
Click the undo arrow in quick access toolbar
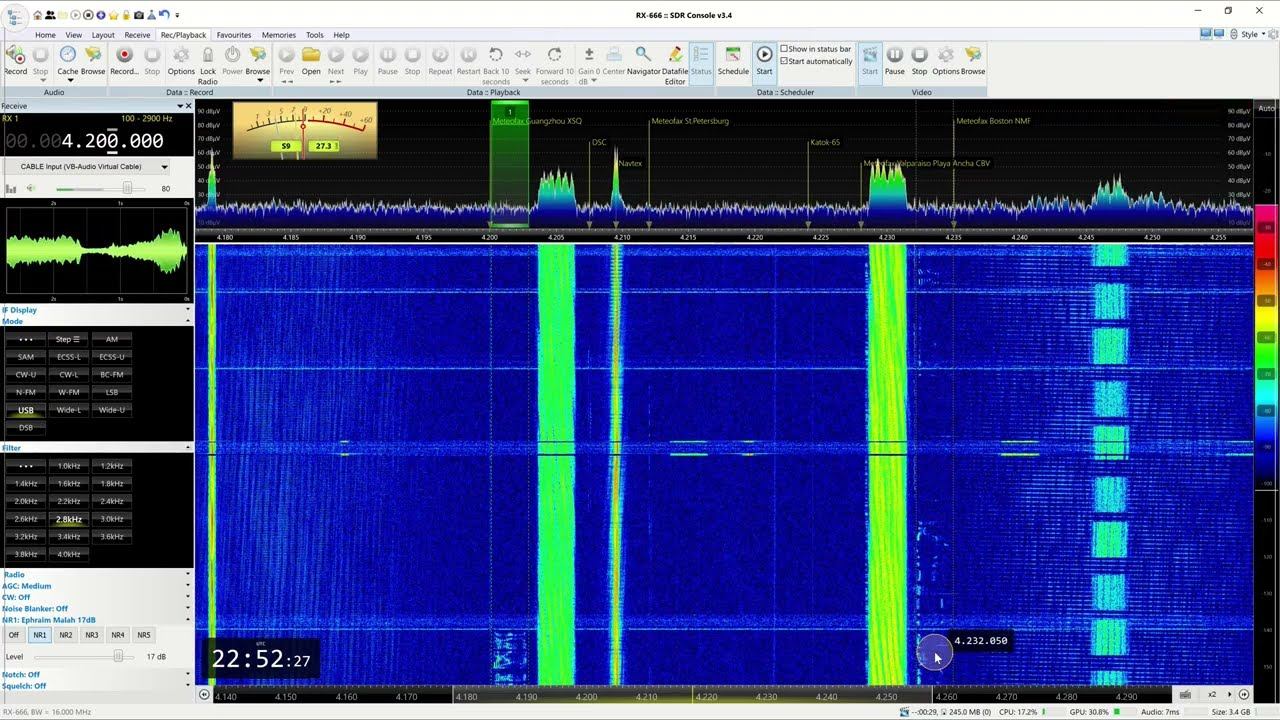click(163, 15)
